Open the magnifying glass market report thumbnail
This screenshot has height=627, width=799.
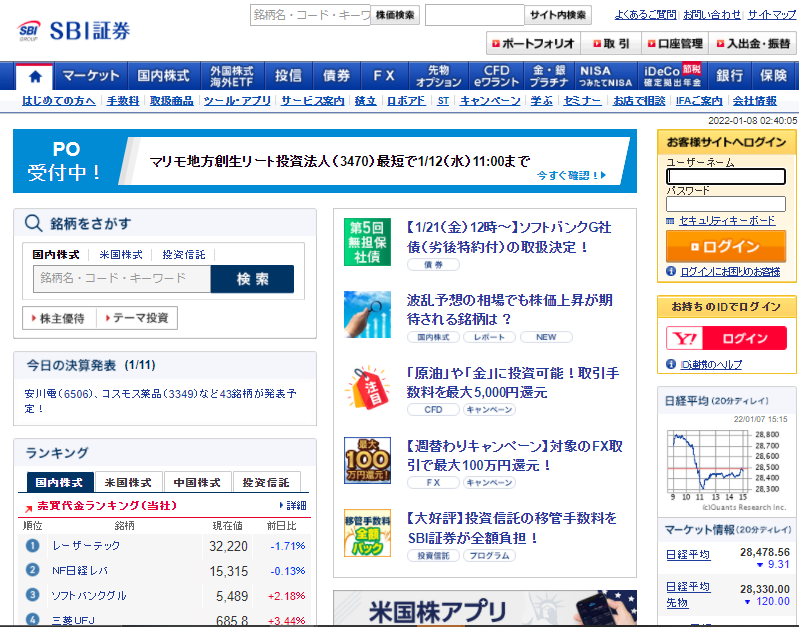click(367, 314)
